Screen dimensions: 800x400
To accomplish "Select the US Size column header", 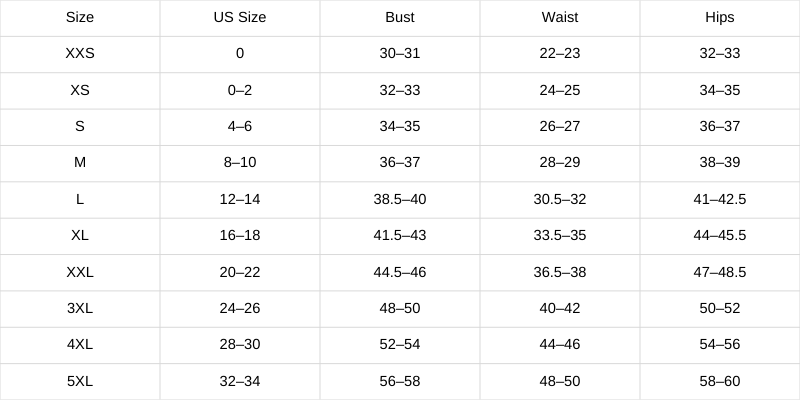I will [x=240, y=17].
